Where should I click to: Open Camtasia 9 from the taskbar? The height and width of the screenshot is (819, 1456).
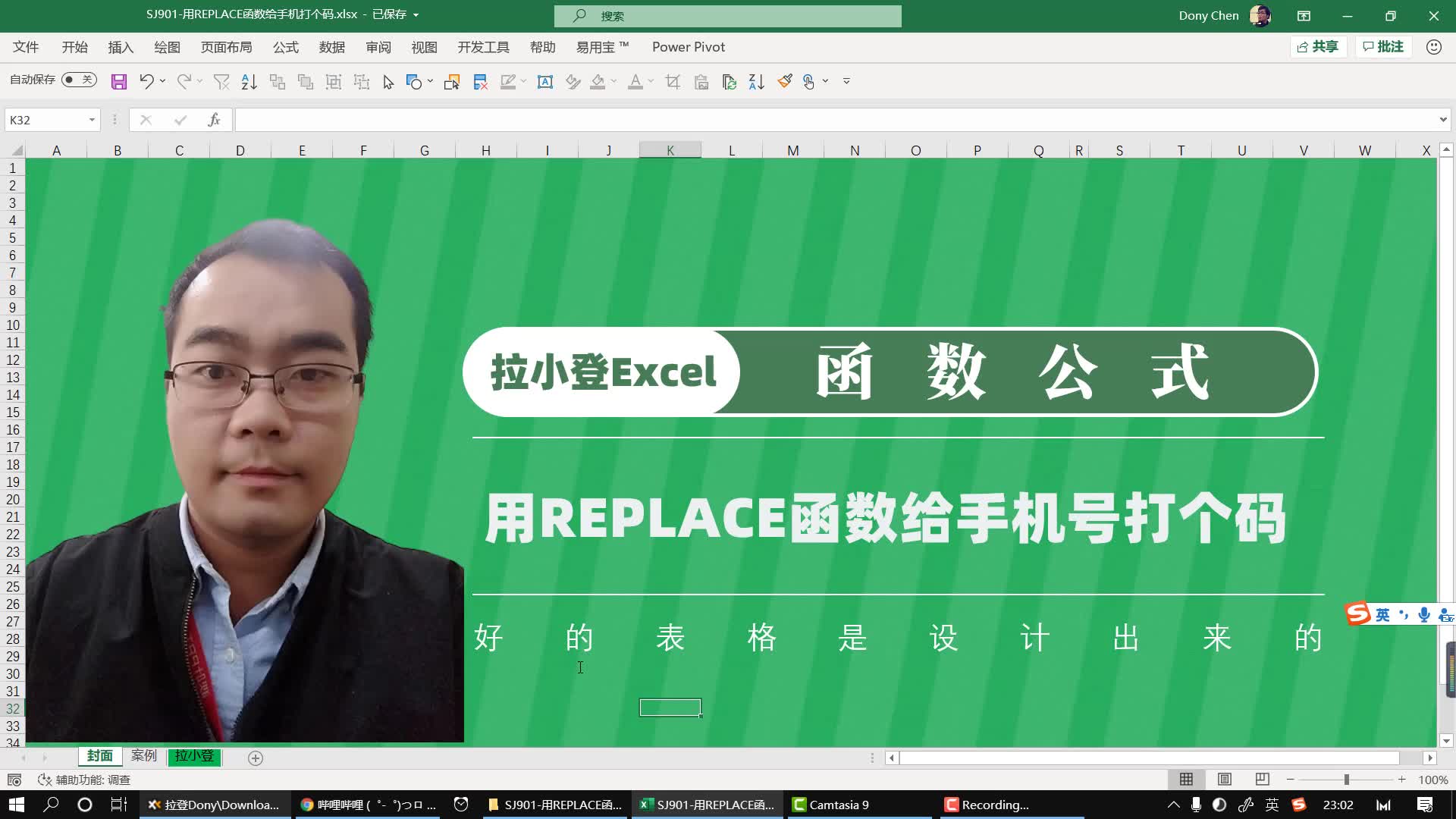861,805
